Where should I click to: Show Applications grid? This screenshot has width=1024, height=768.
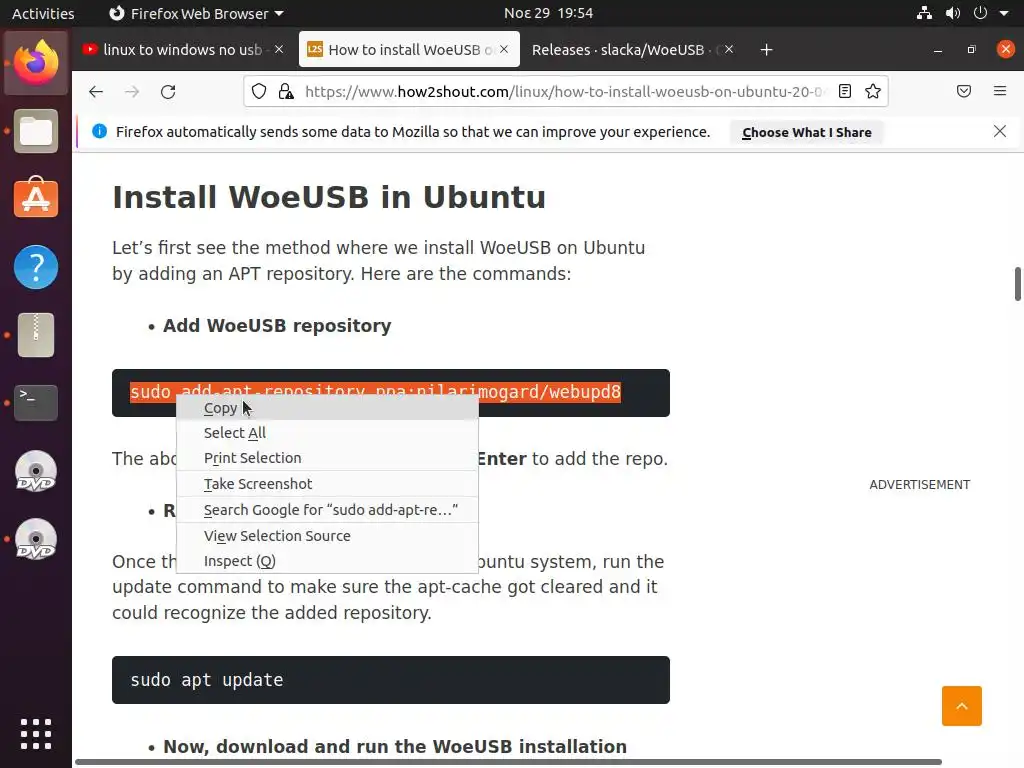[36, 734]
